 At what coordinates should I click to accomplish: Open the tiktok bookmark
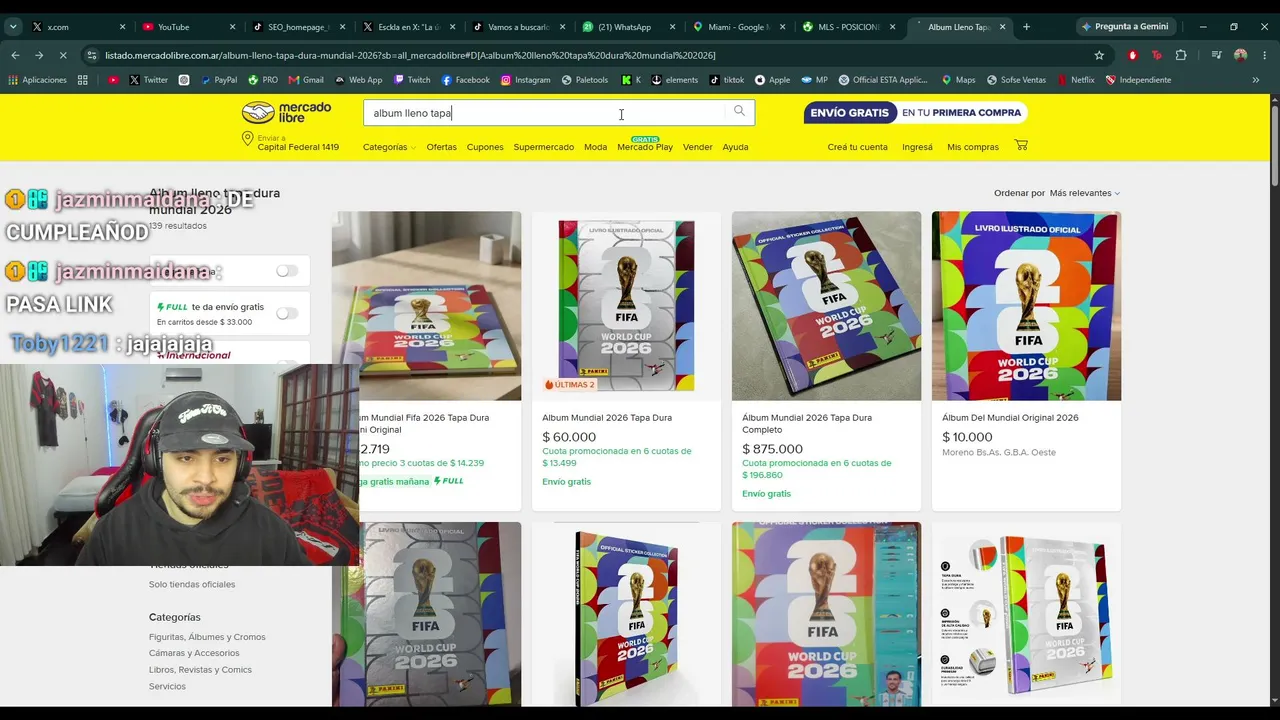727,80
